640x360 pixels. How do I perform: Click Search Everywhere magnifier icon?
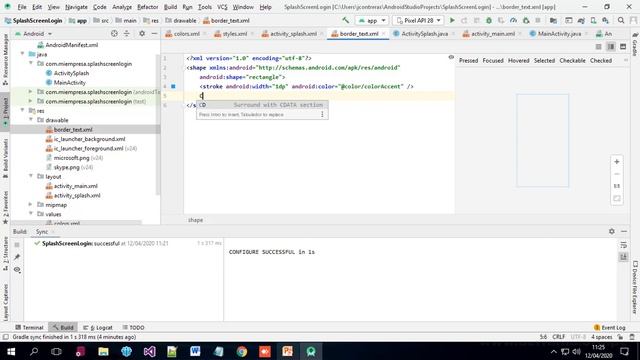(621, 20)
